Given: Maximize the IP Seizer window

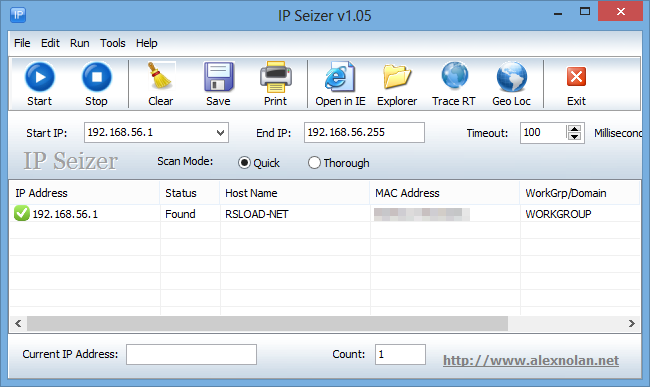Looking at the screenshot, I should pyautogui.click(x=585, y=12).
